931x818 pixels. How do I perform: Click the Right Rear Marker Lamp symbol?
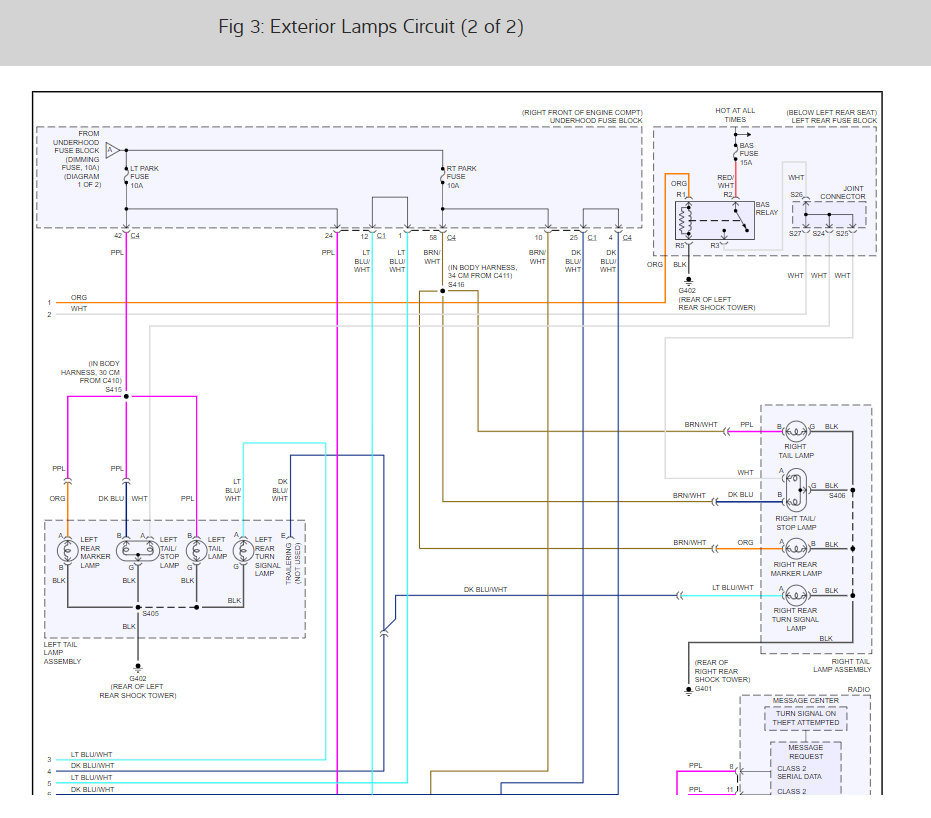tap(796, 548)
